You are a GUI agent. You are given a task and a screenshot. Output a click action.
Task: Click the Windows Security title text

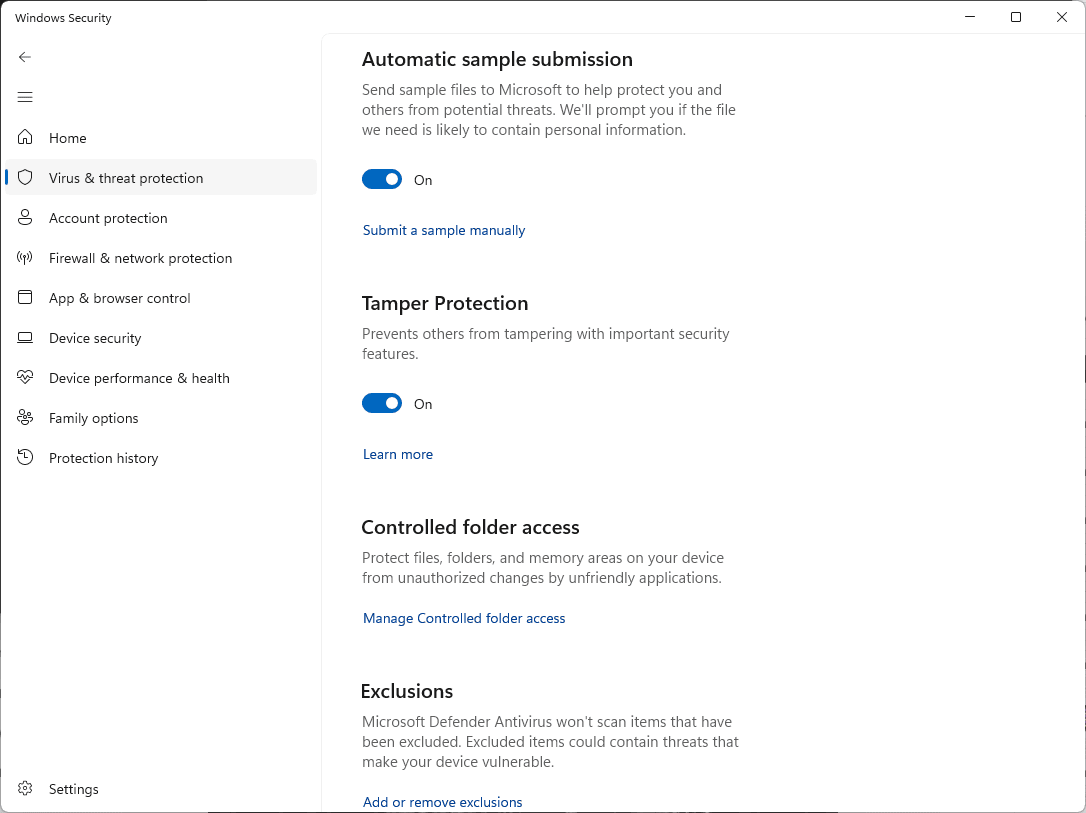[63, 18]
